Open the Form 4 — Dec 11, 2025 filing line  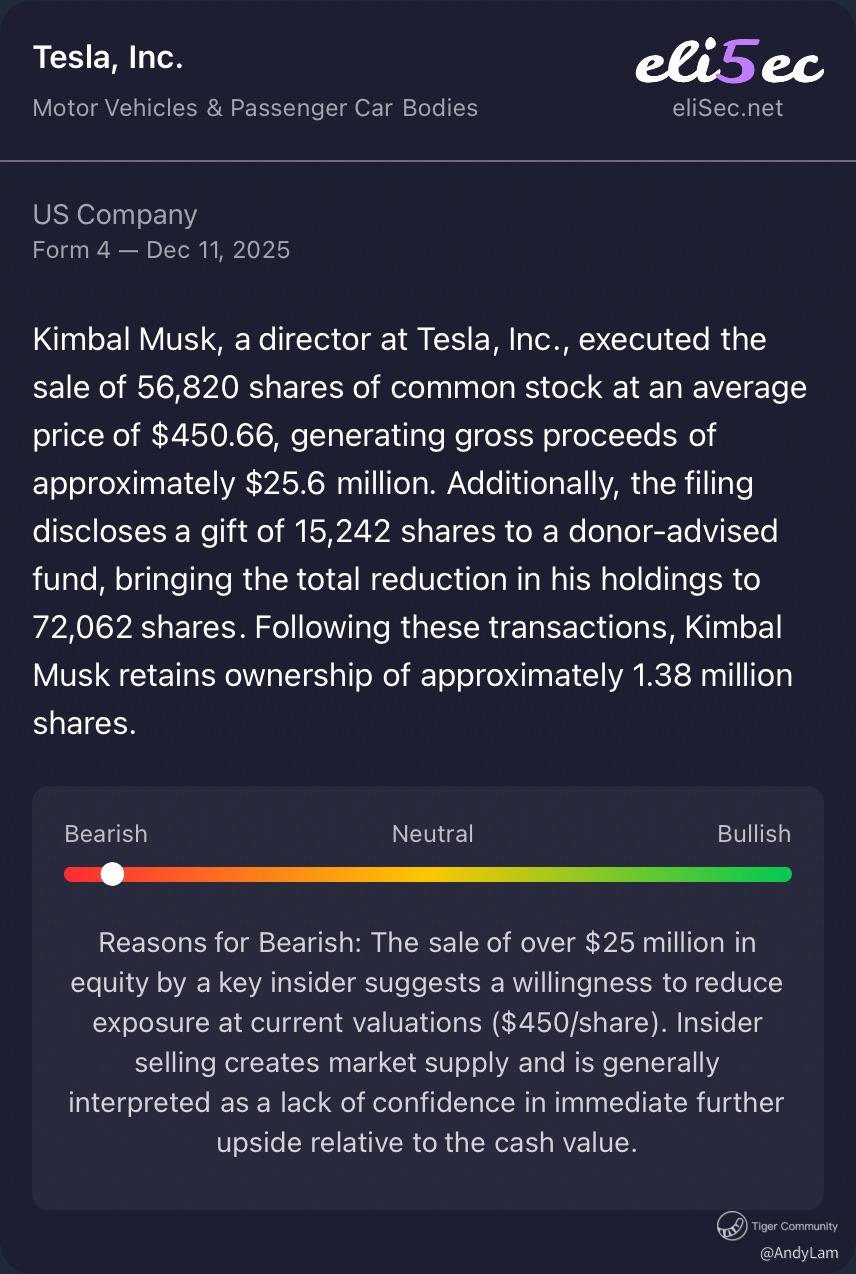click(161, 249)
